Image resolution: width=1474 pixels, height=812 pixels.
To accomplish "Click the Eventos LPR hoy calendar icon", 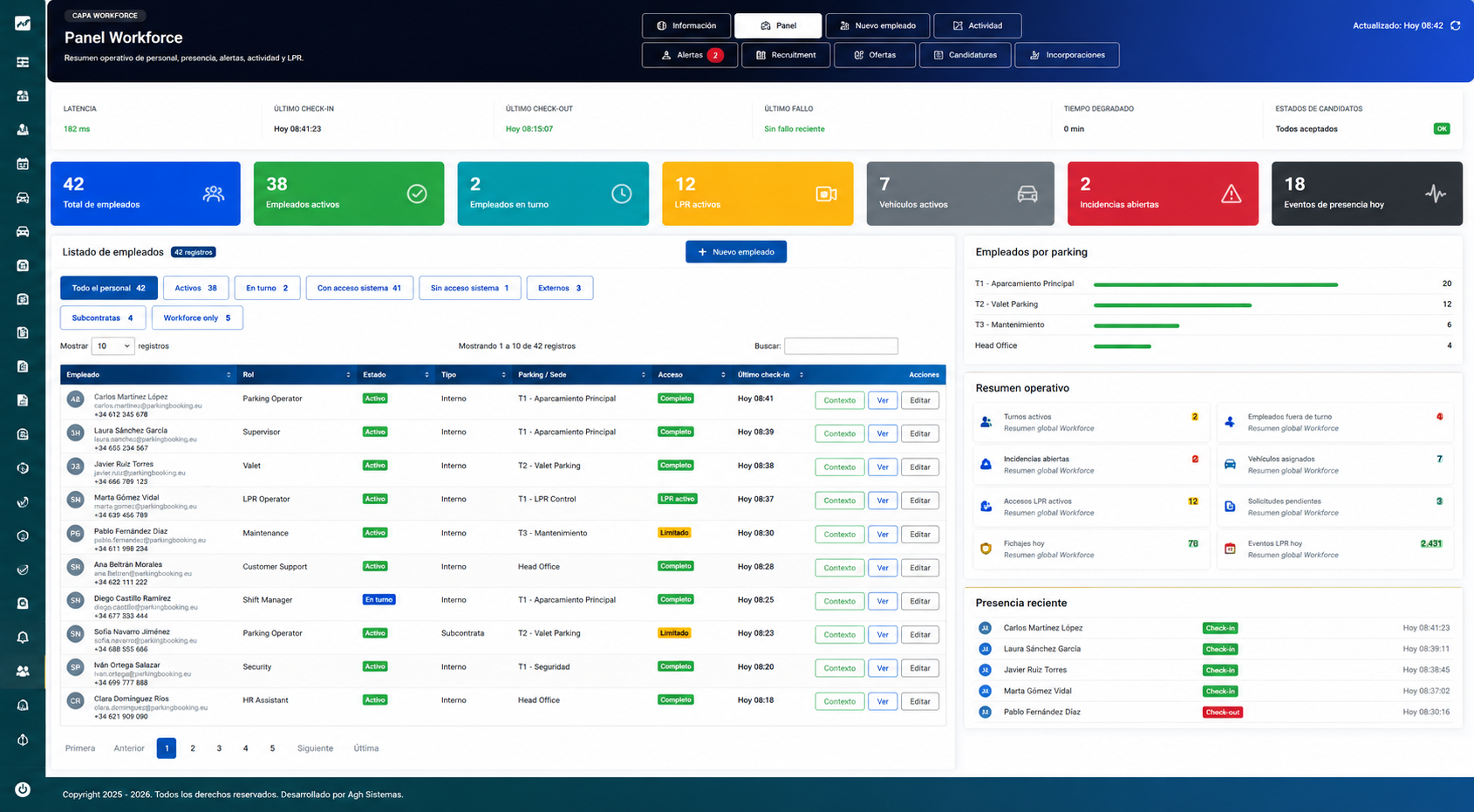I will 1230,549.
